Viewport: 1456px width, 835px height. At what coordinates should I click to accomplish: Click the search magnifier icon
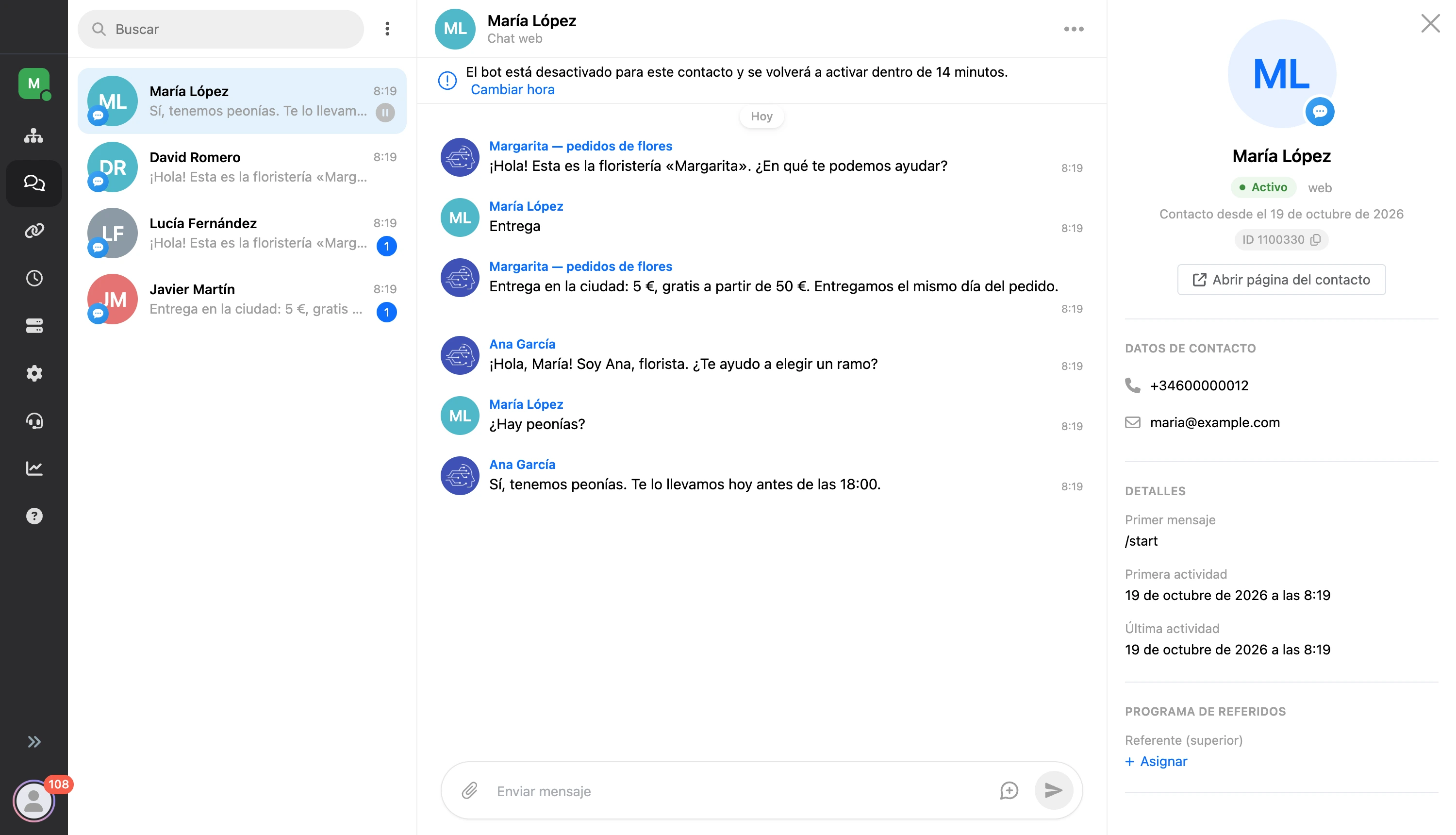click(x=99, y=29)
